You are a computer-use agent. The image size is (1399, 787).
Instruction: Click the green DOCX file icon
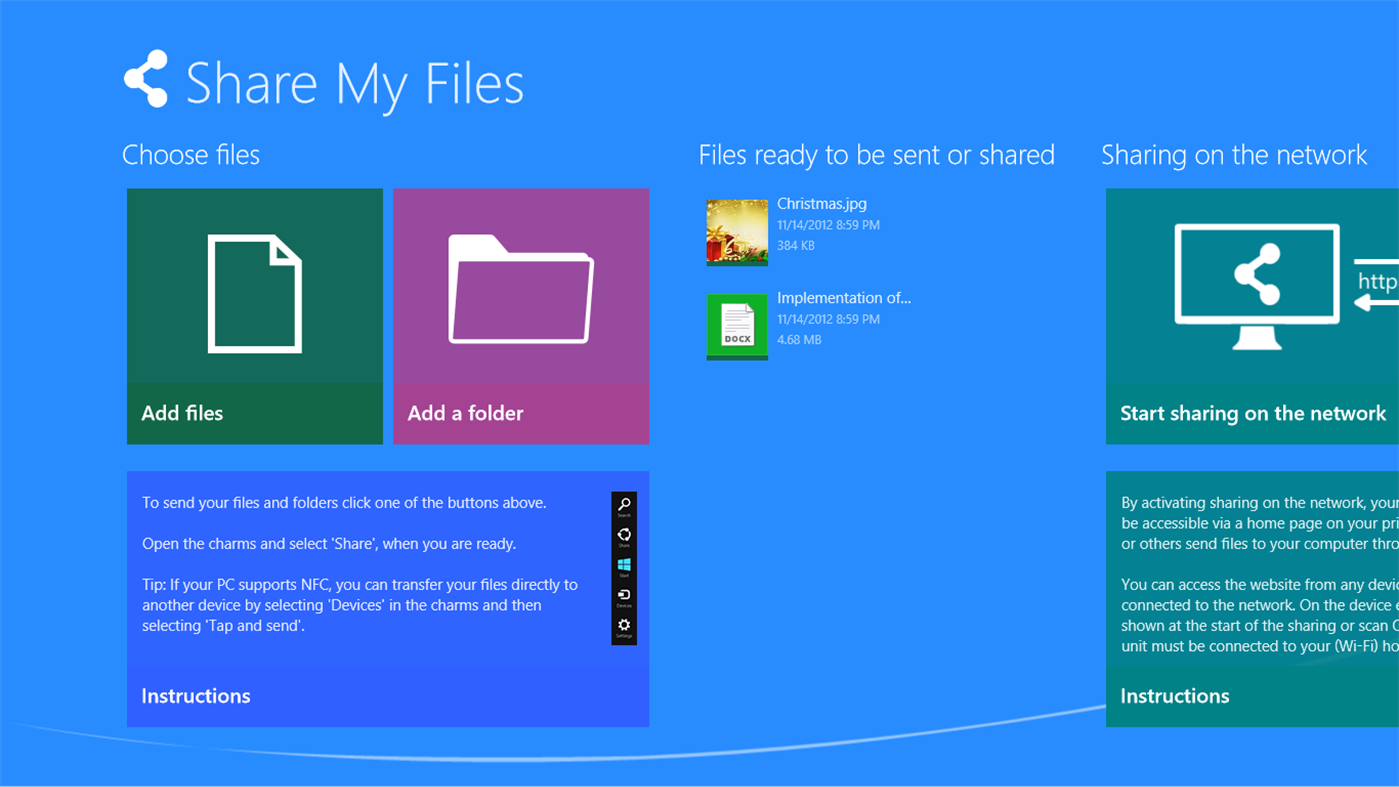coord(736,326)
